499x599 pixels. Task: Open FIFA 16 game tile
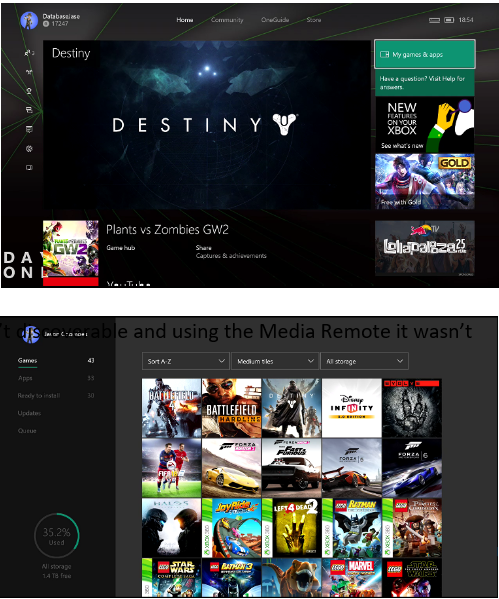(x=172, y=468)
